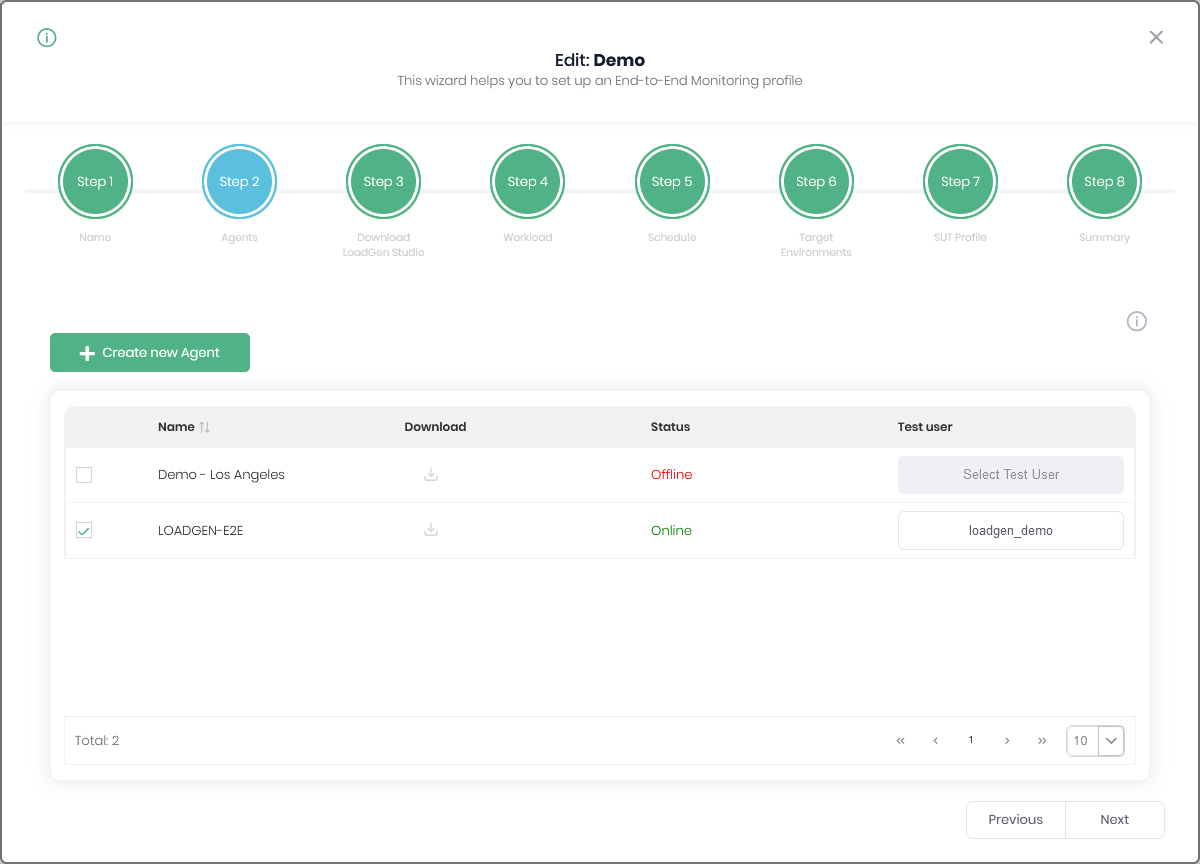Select page number 1 in pagination
The height and width of the screenshot is (864, 1200).
coord(971,741)
